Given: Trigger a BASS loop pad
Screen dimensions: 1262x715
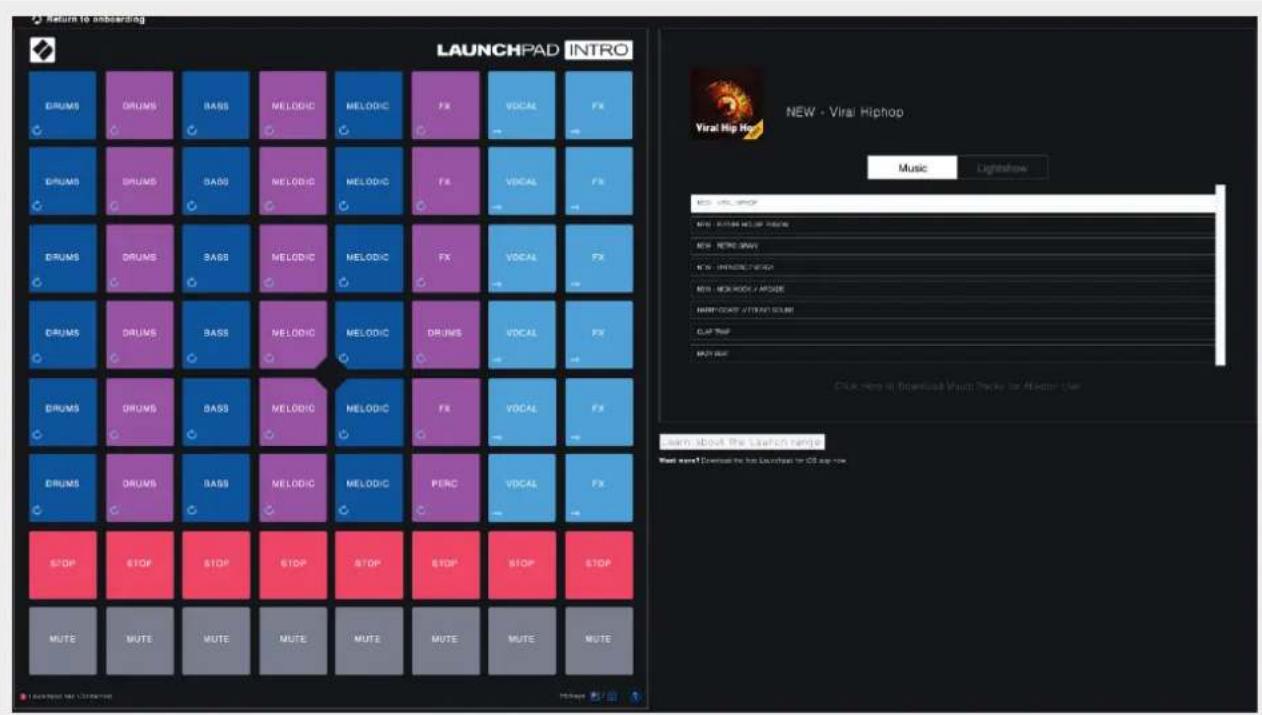Looking at the screenshot, I should coord(215,104).
